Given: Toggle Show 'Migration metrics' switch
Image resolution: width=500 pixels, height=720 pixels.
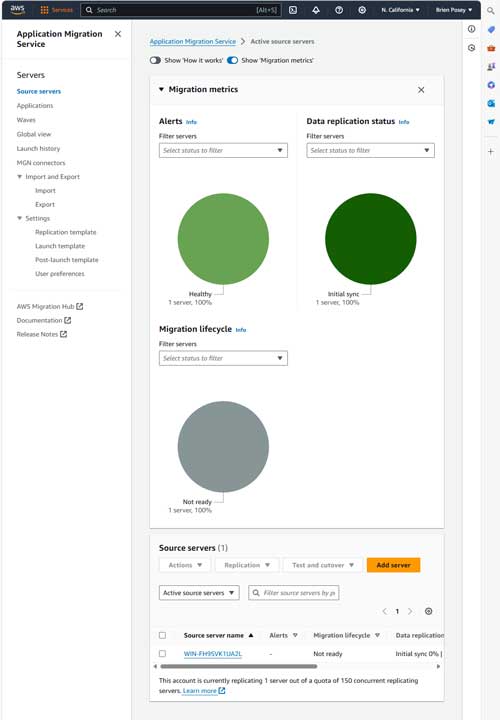Looking at the screenshot, I should pos(232,60).
